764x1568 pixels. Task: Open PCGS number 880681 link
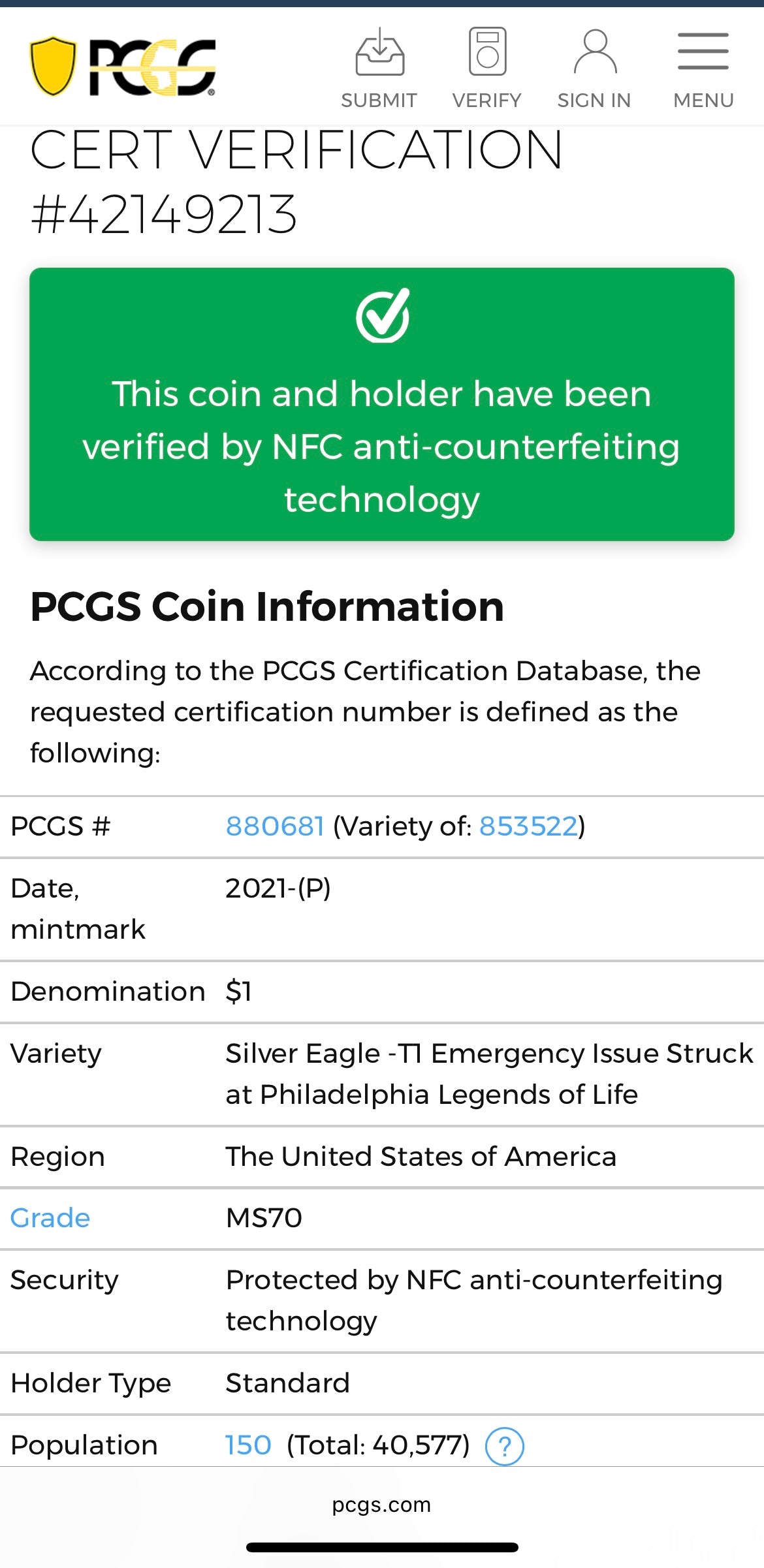pyautogui.click(x=274, y=826)
